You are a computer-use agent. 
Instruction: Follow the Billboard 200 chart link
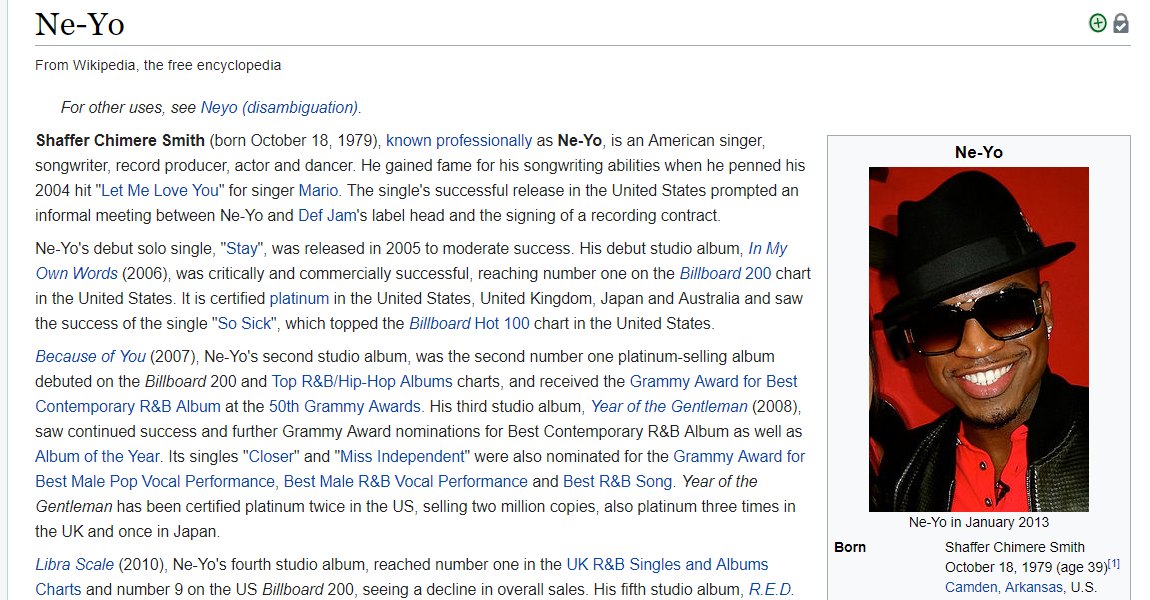[725, 273]
